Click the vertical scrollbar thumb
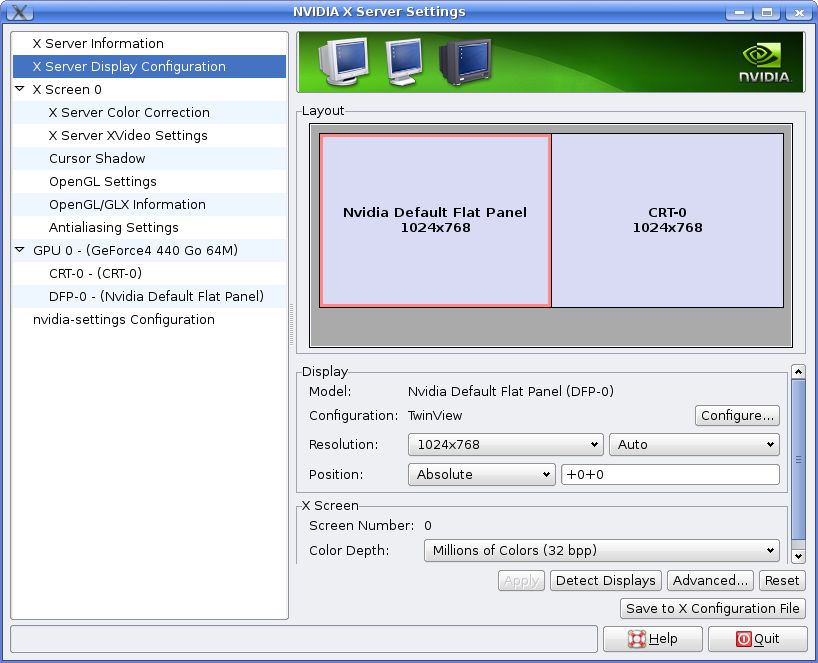The height and width of the screenshot is (663, 818). coord(798,460)
